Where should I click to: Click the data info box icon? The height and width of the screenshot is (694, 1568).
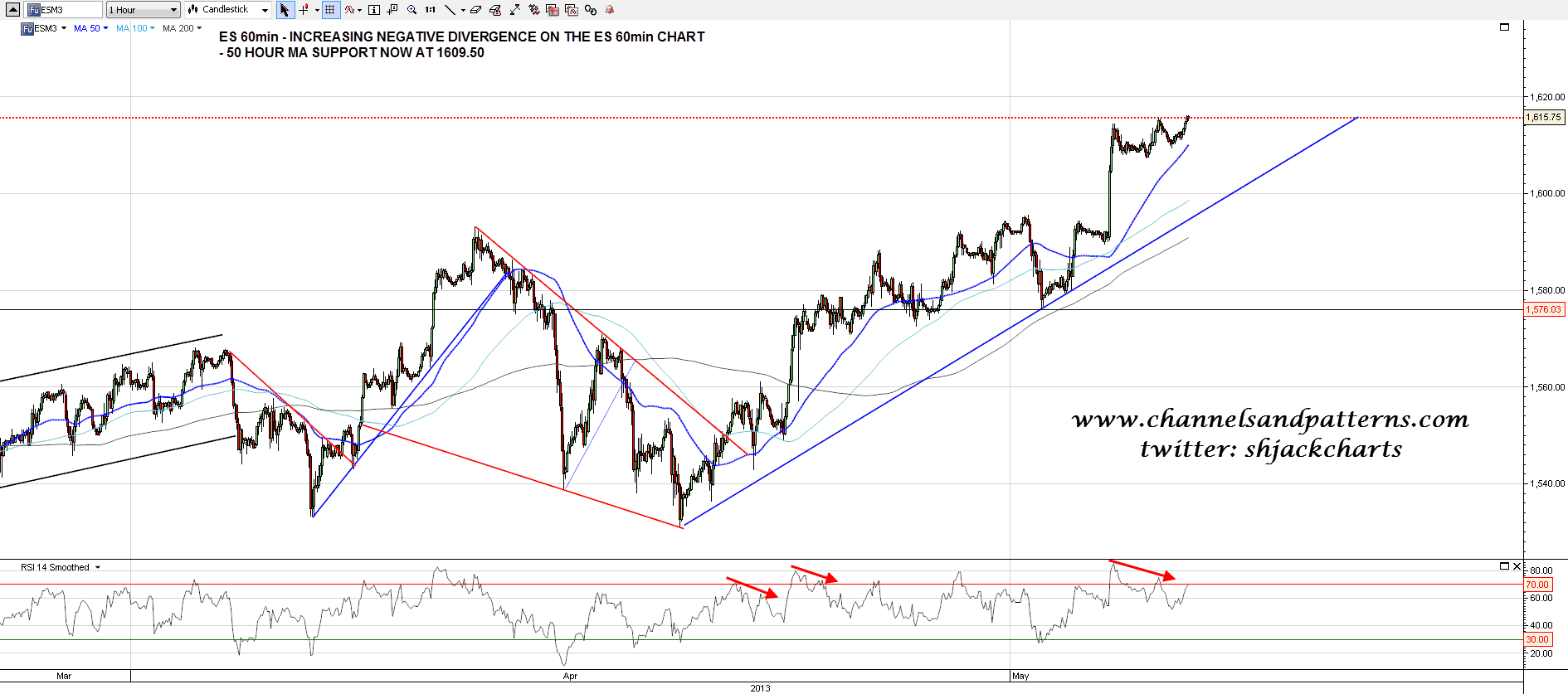click(x=374, y=10)
